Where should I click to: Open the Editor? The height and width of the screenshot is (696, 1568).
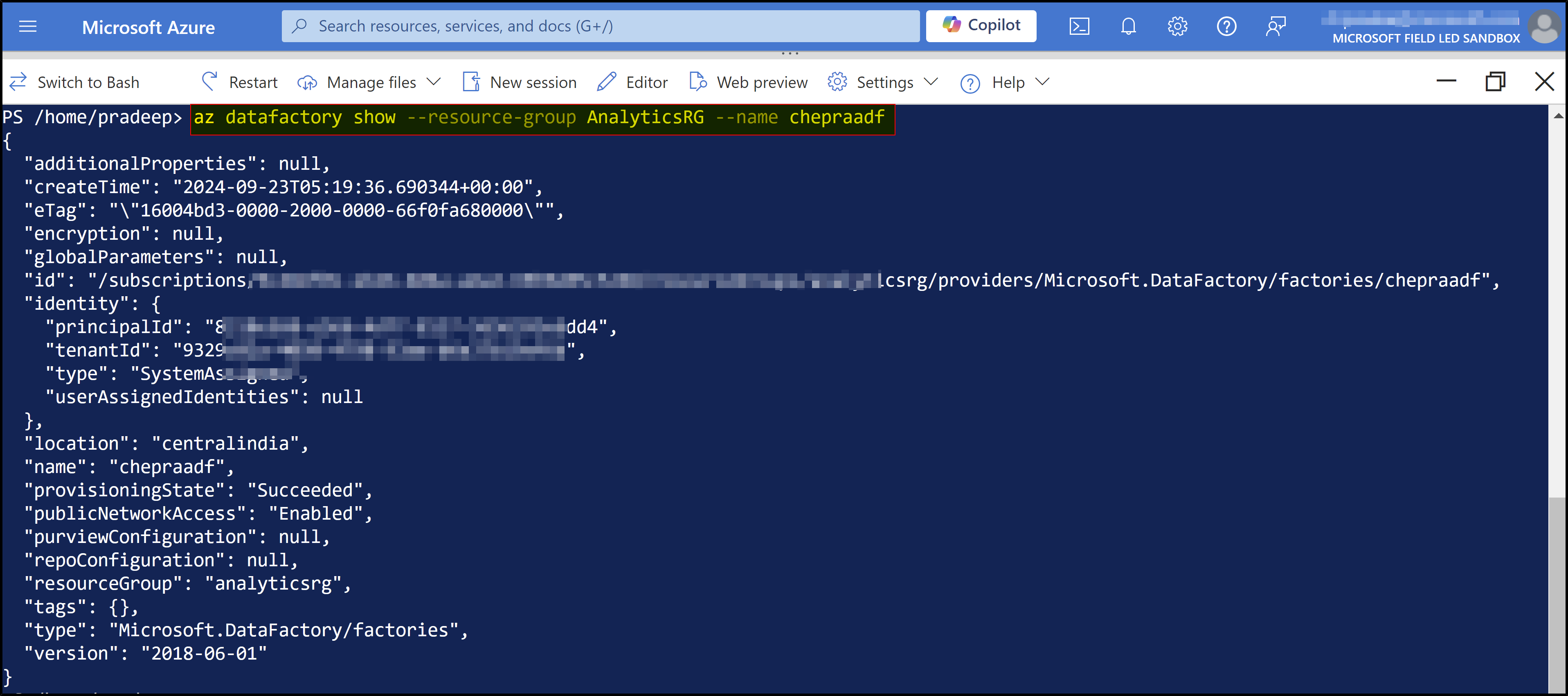632,82
